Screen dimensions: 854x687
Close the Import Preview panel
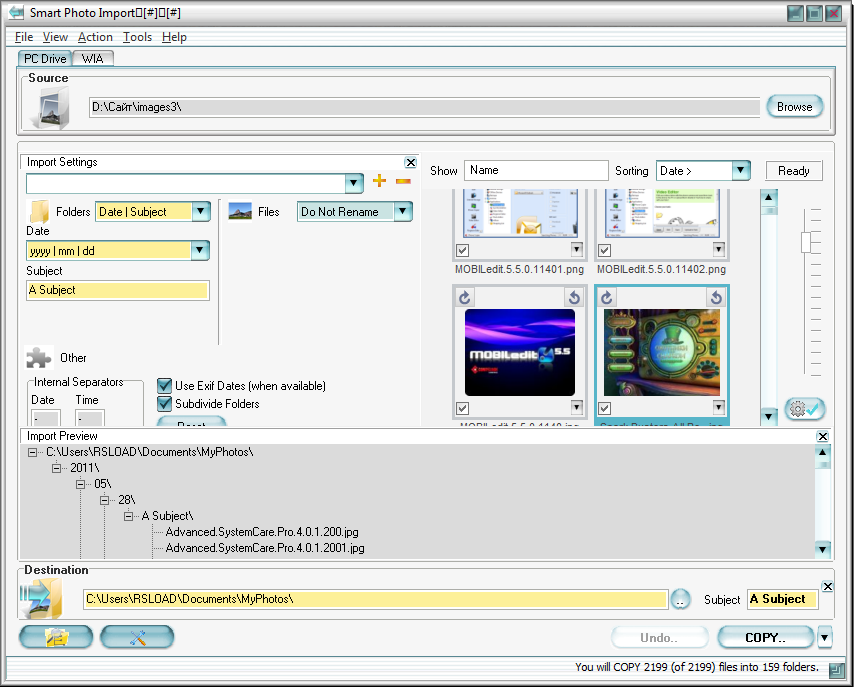823,436
